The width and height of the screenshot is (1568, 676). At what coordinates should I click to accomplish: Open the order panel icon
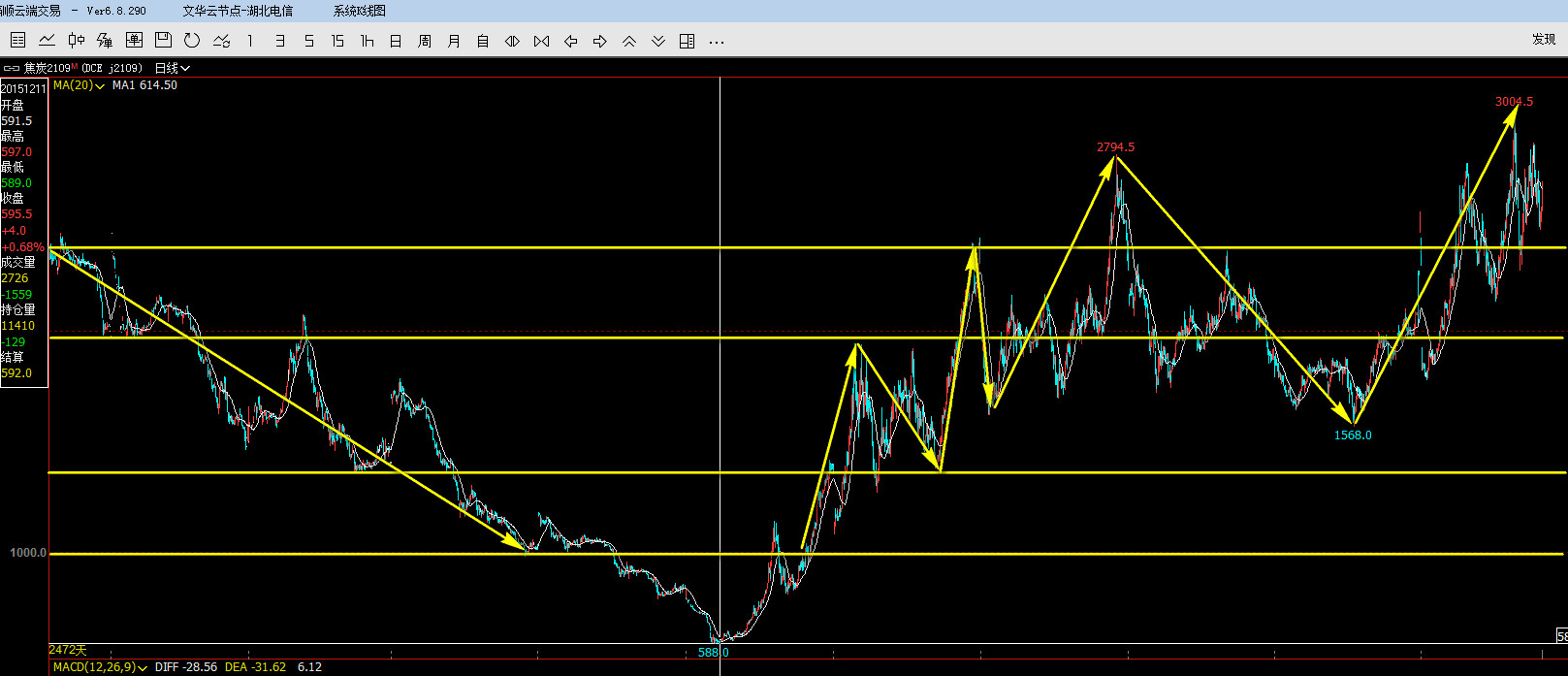[134, 41]
